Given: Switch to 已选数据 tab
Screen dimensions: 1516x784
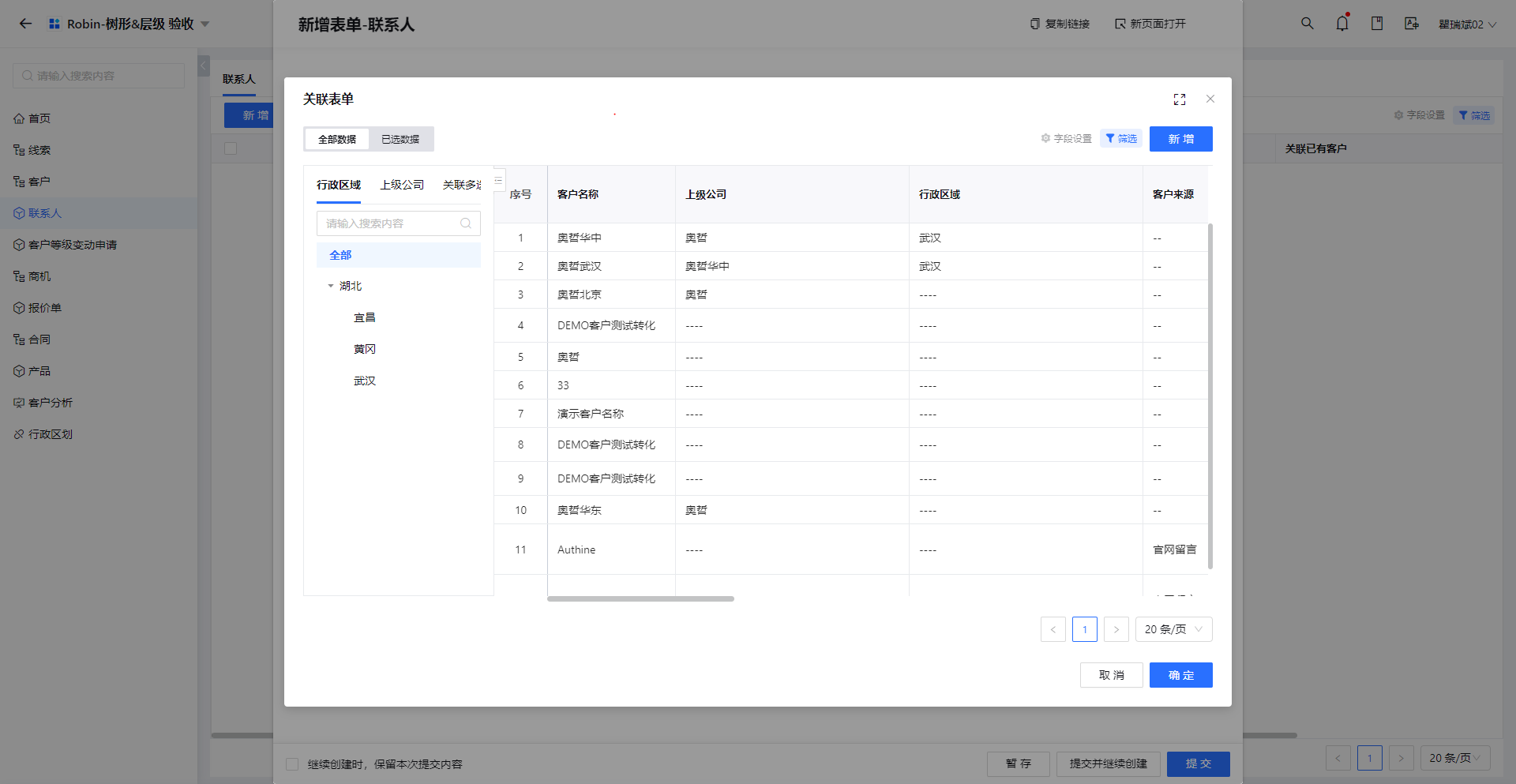Looking at the screenshot, I should 400,139.
